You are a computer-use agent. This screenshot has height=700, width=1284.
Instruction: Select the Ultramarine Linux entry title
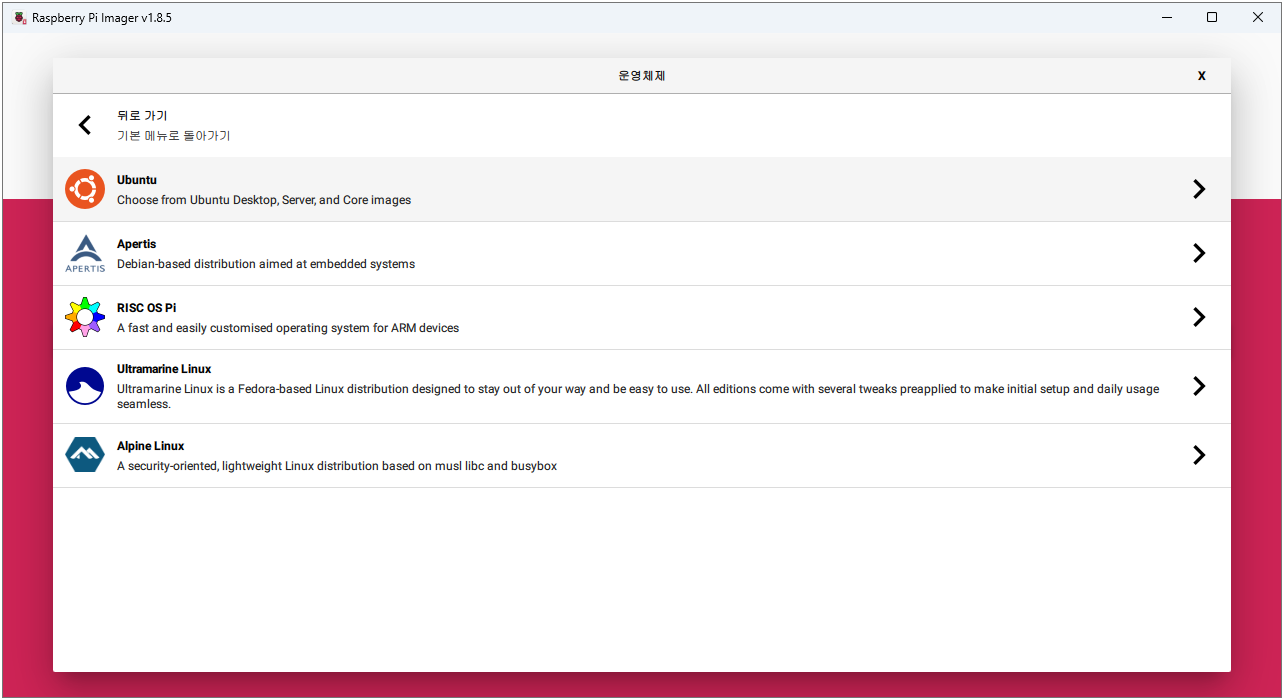coord(164,369)
